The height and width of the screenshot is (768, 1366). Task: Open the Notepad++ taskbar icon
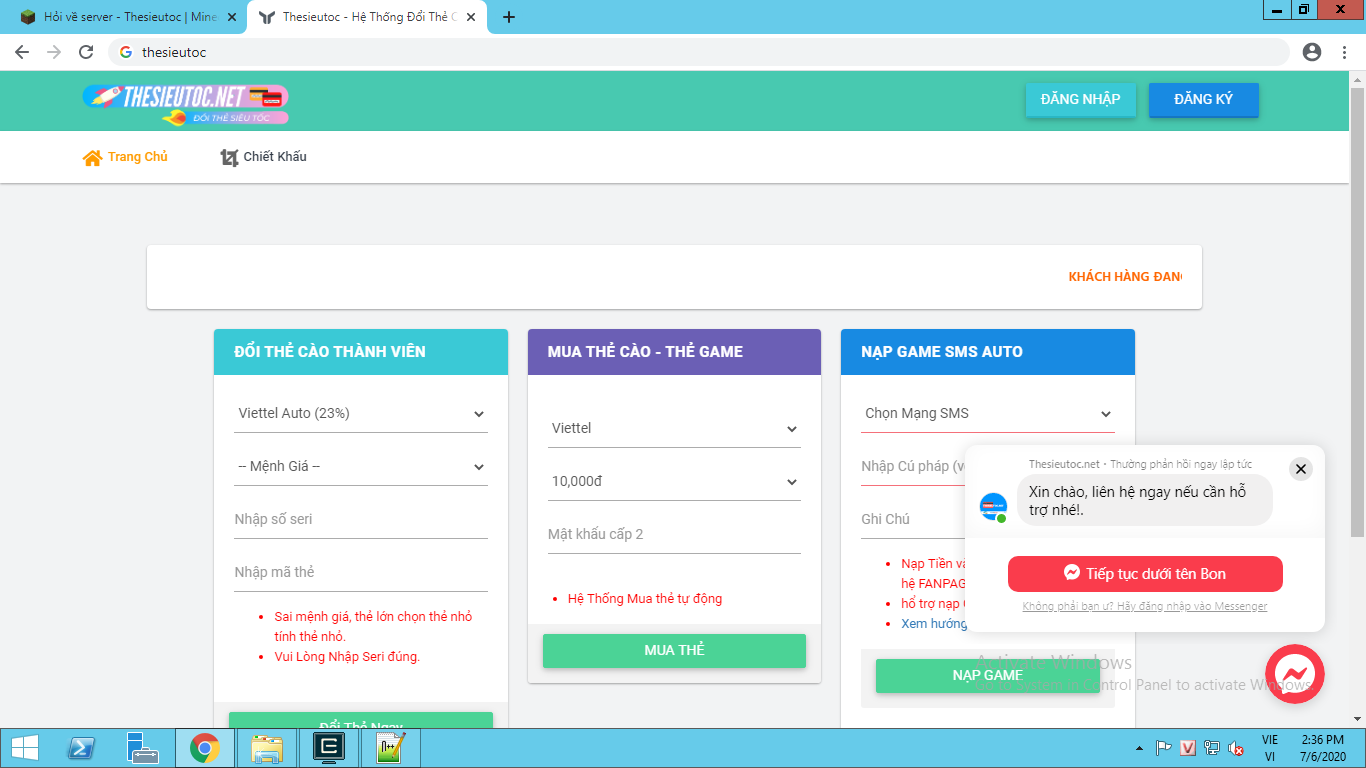pos(390,748)
